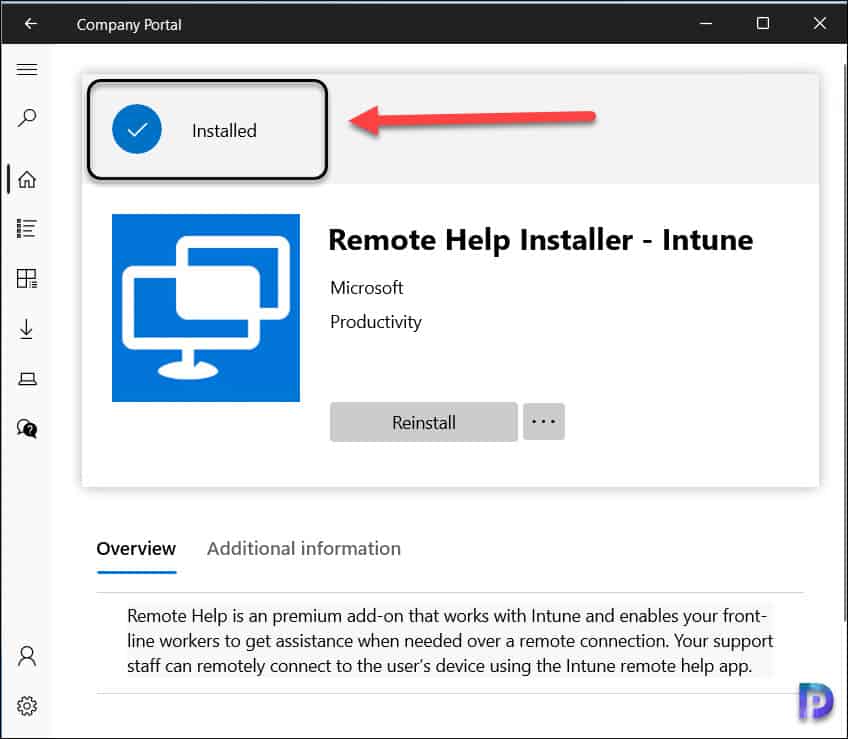Click the Microsoft publisher link
This screenshot has height=739, width=848.
click(366, 288)
